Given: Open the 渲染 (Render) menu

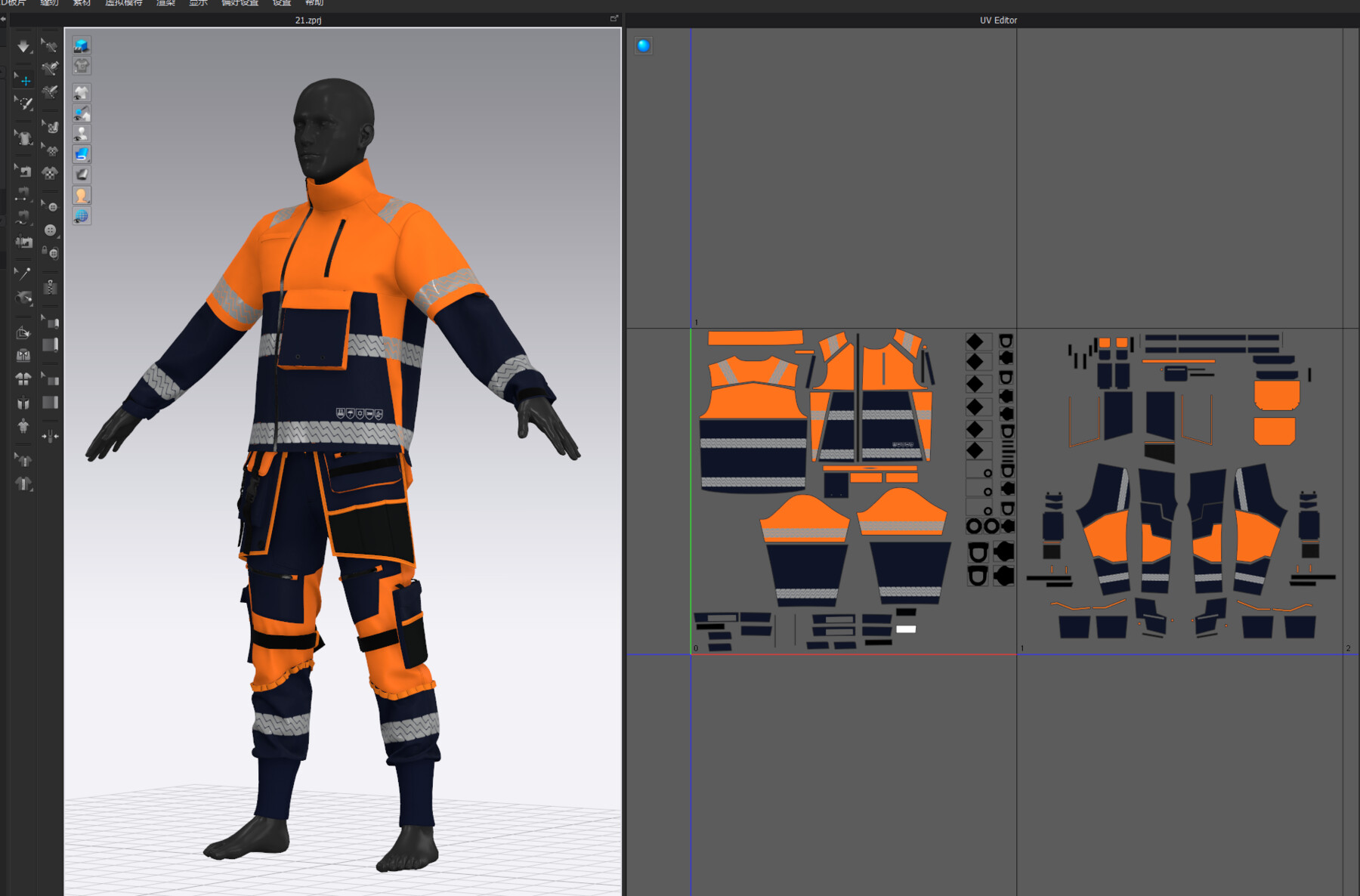Looking at the screenshot, I should pyautogui.click(x=165, y=3).
